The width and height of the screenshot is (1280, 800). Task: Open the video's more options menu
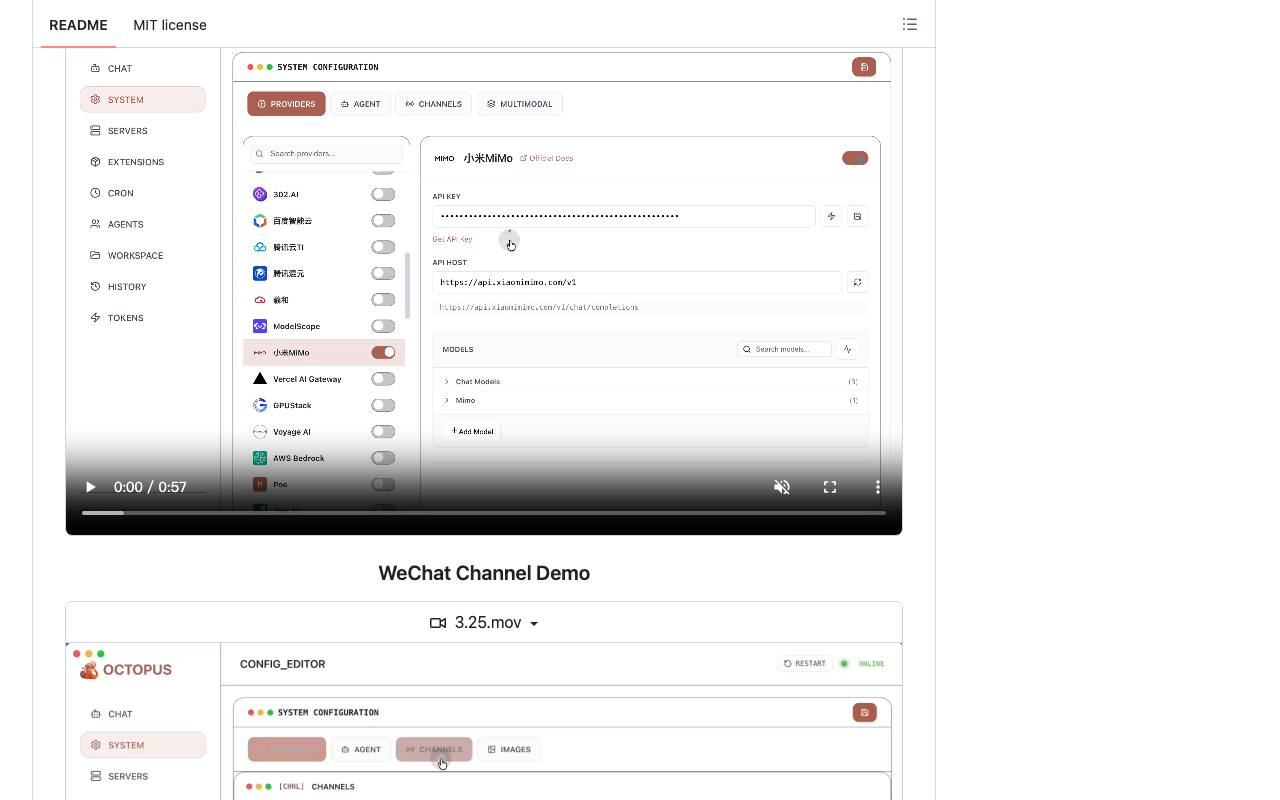878,487
